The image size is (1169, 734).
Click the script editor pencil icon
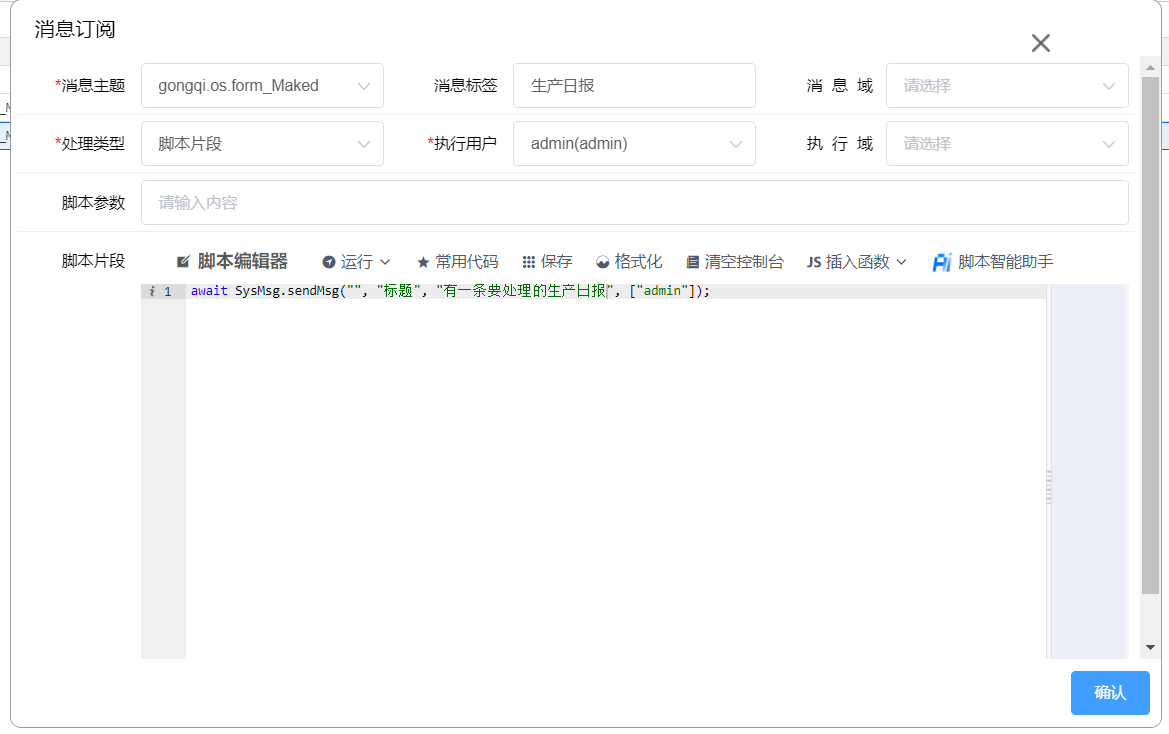(183, 262)
